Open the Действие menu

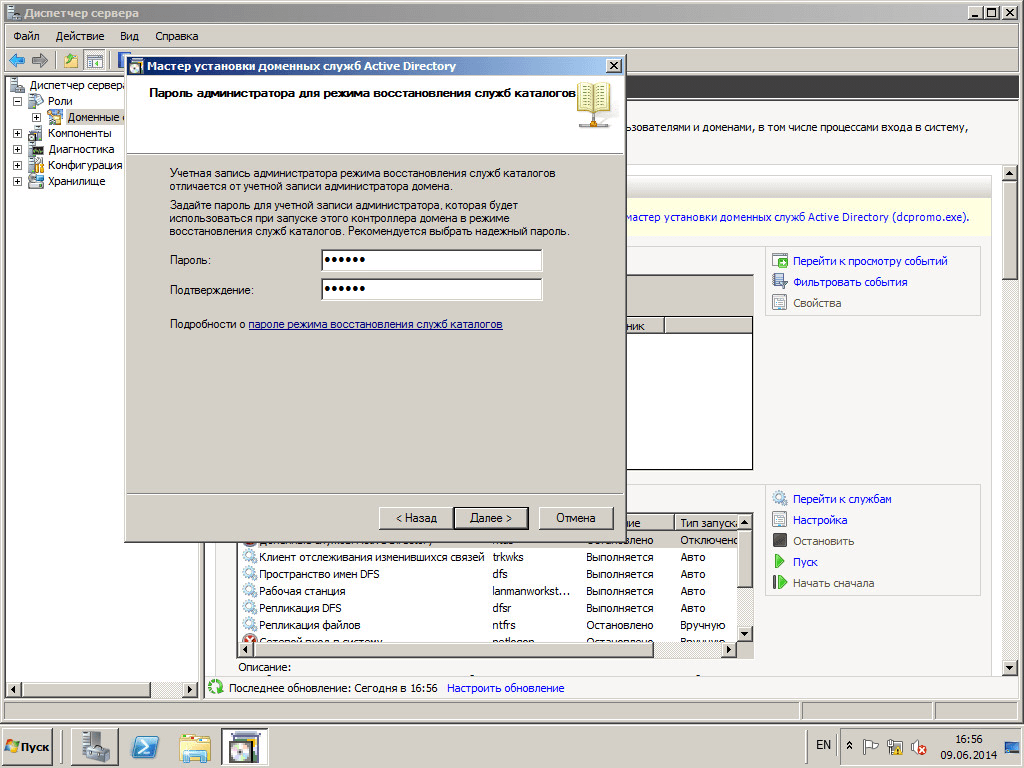point(80,36)
